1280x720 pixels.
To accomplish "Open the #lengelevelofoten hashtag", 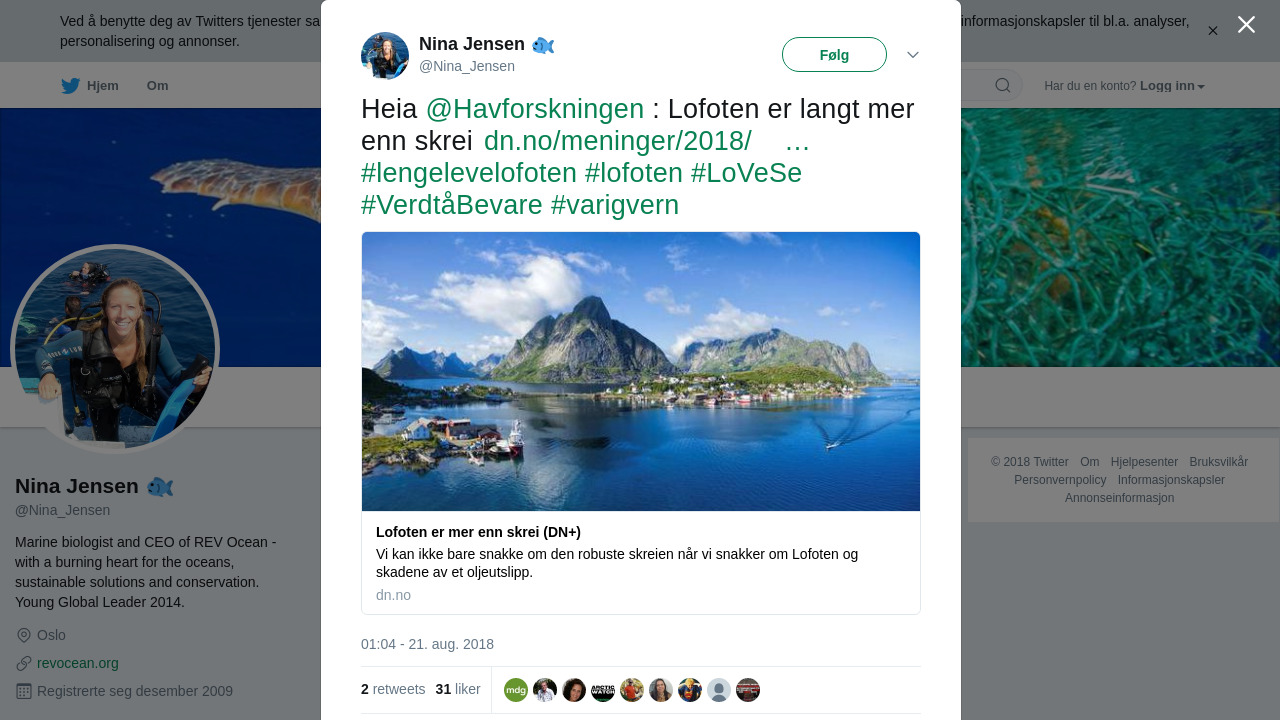I will pyautogui.click(x=469, y=173).
